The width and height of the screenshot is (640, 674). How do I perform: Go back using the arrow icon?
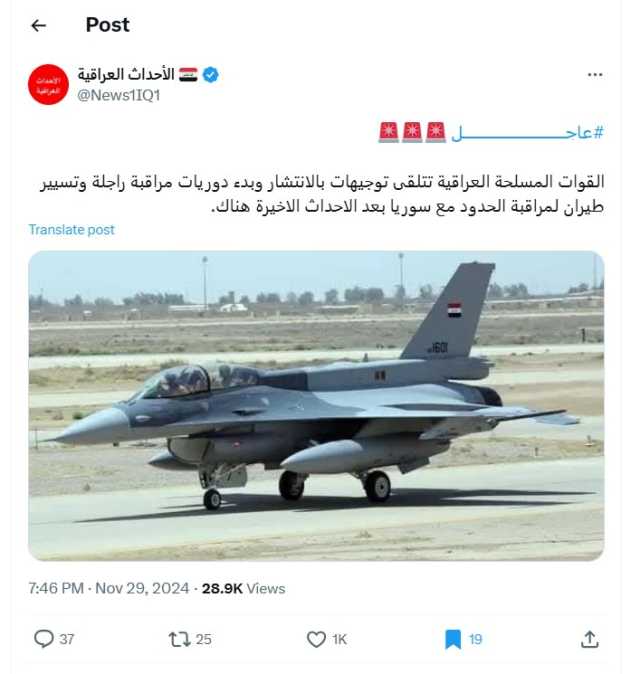click(x=39, y=25)
